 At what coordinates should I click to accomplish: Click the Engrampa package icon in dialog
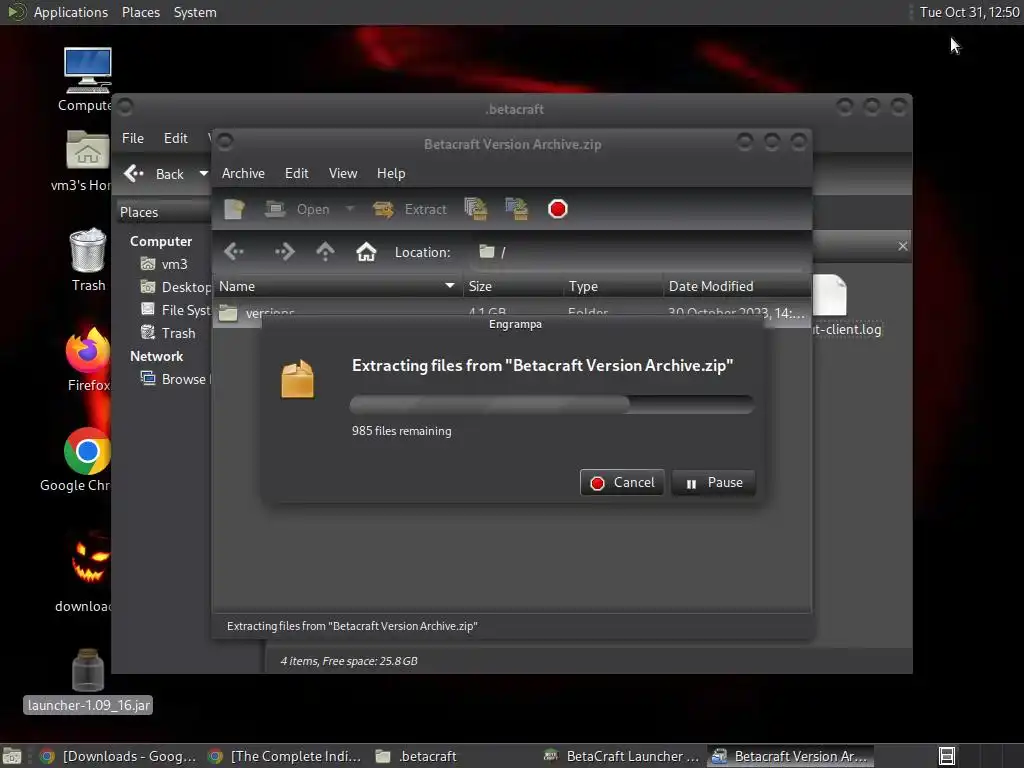pyautogui.click(x=298, y=379)
